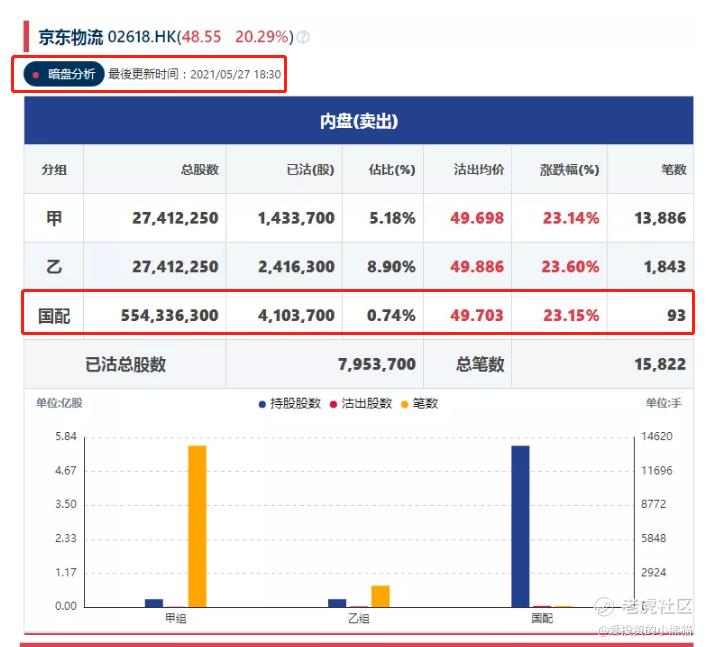Click total trade count 15,822
The height and width of the screenshot is (647, 706).
[661, 364]
